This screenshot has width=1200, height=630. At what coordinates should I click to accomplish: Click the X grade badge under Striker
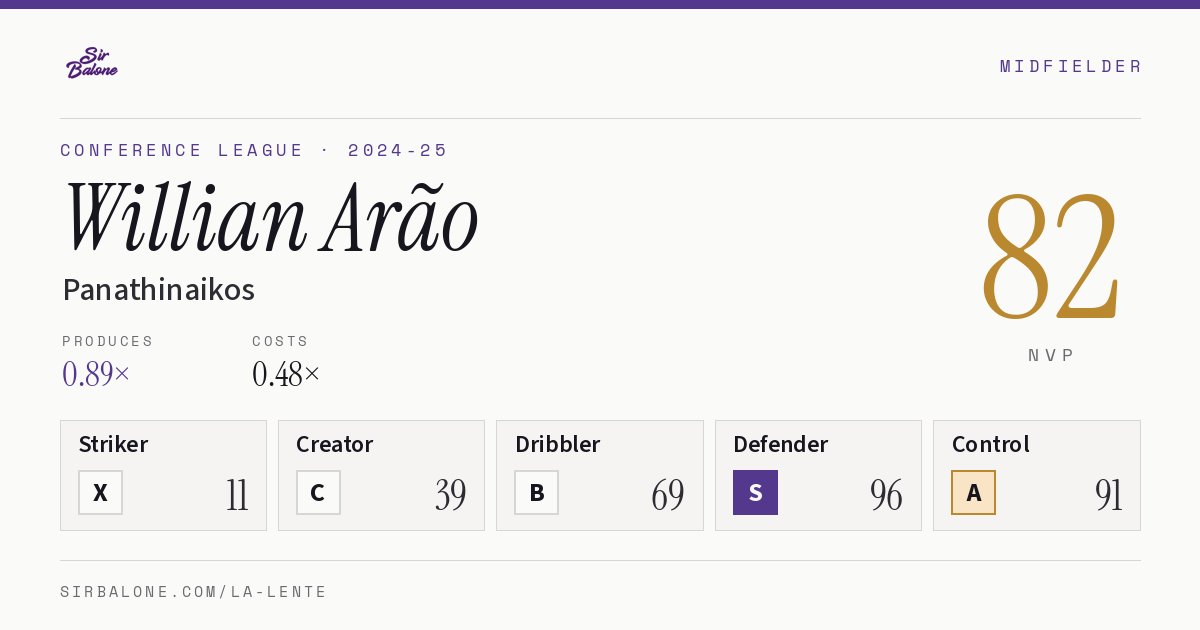pyautogui.click(x=100, y=492)
